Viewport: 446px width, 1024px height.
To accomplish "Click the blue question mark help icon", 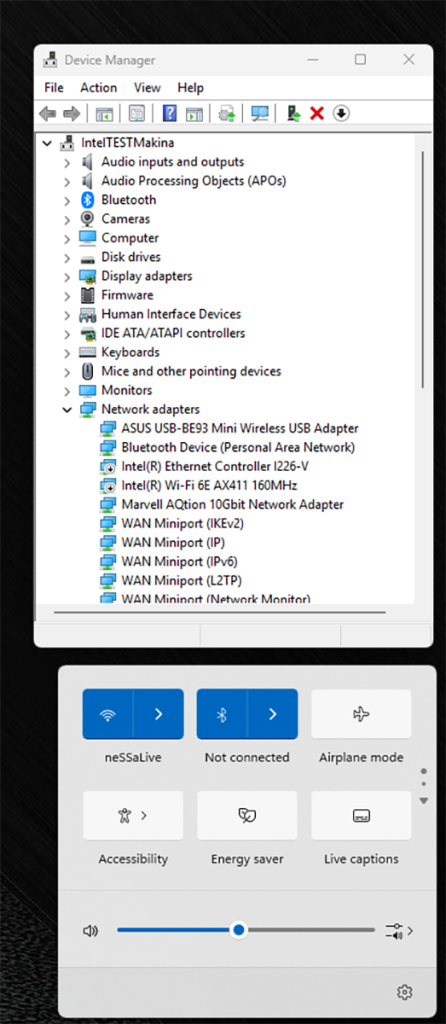I will tap(170, 114).
